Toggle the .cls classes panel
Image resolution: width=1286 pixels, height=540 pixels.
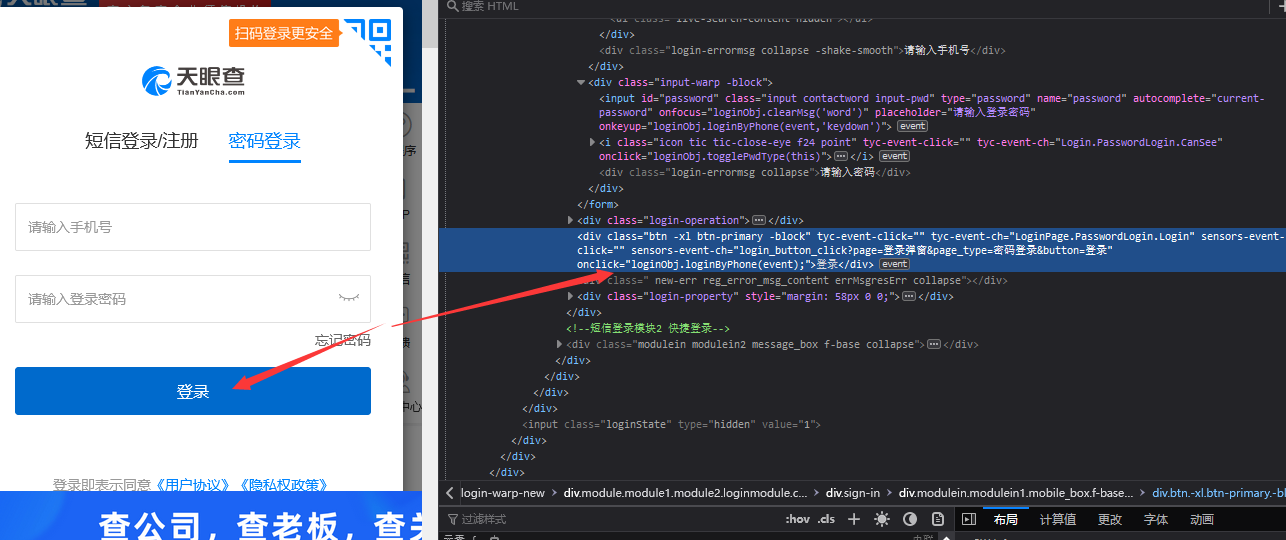coord(826,520)
